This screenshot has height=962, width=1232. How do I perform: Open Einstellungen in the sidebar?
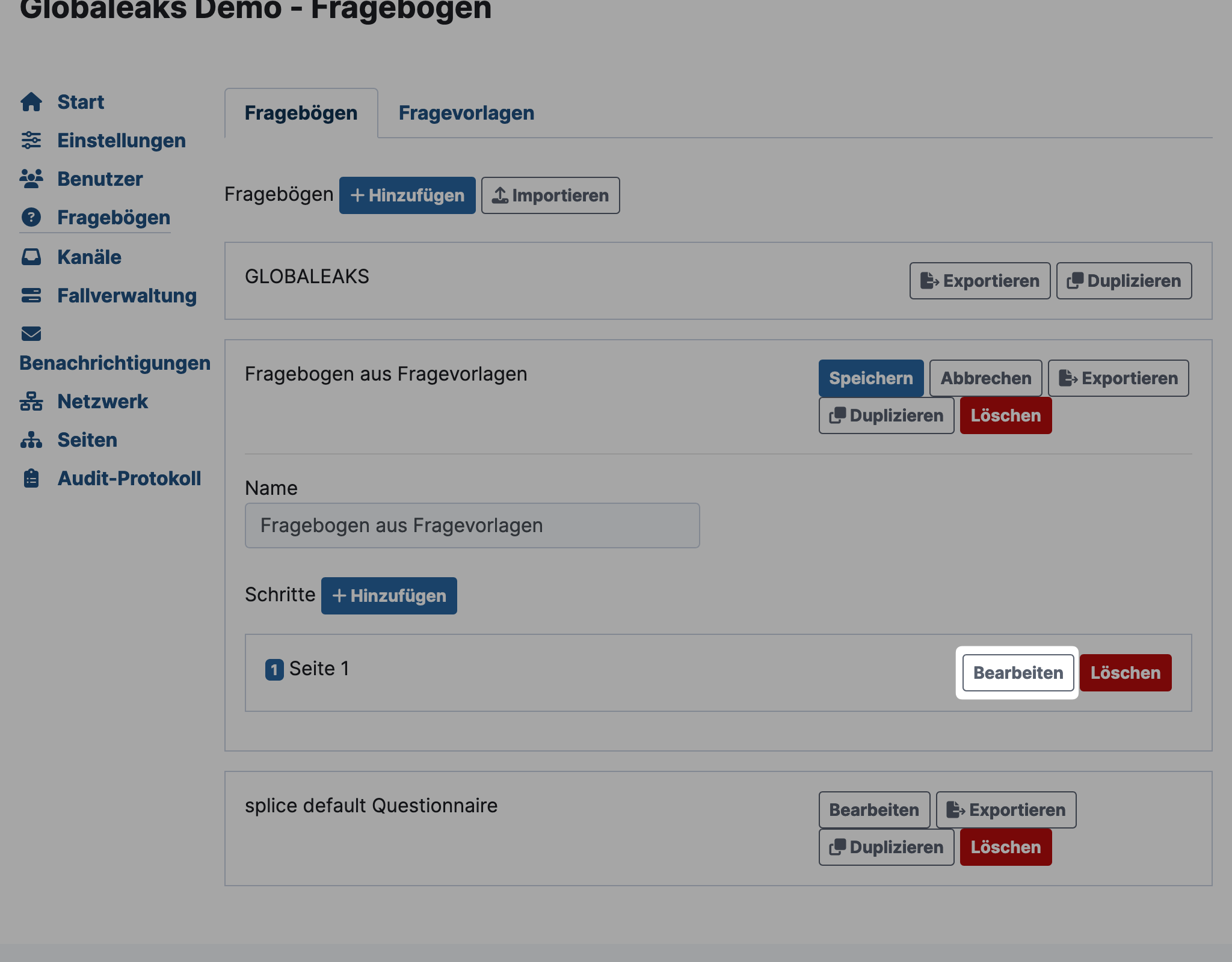tap(122, 141)
